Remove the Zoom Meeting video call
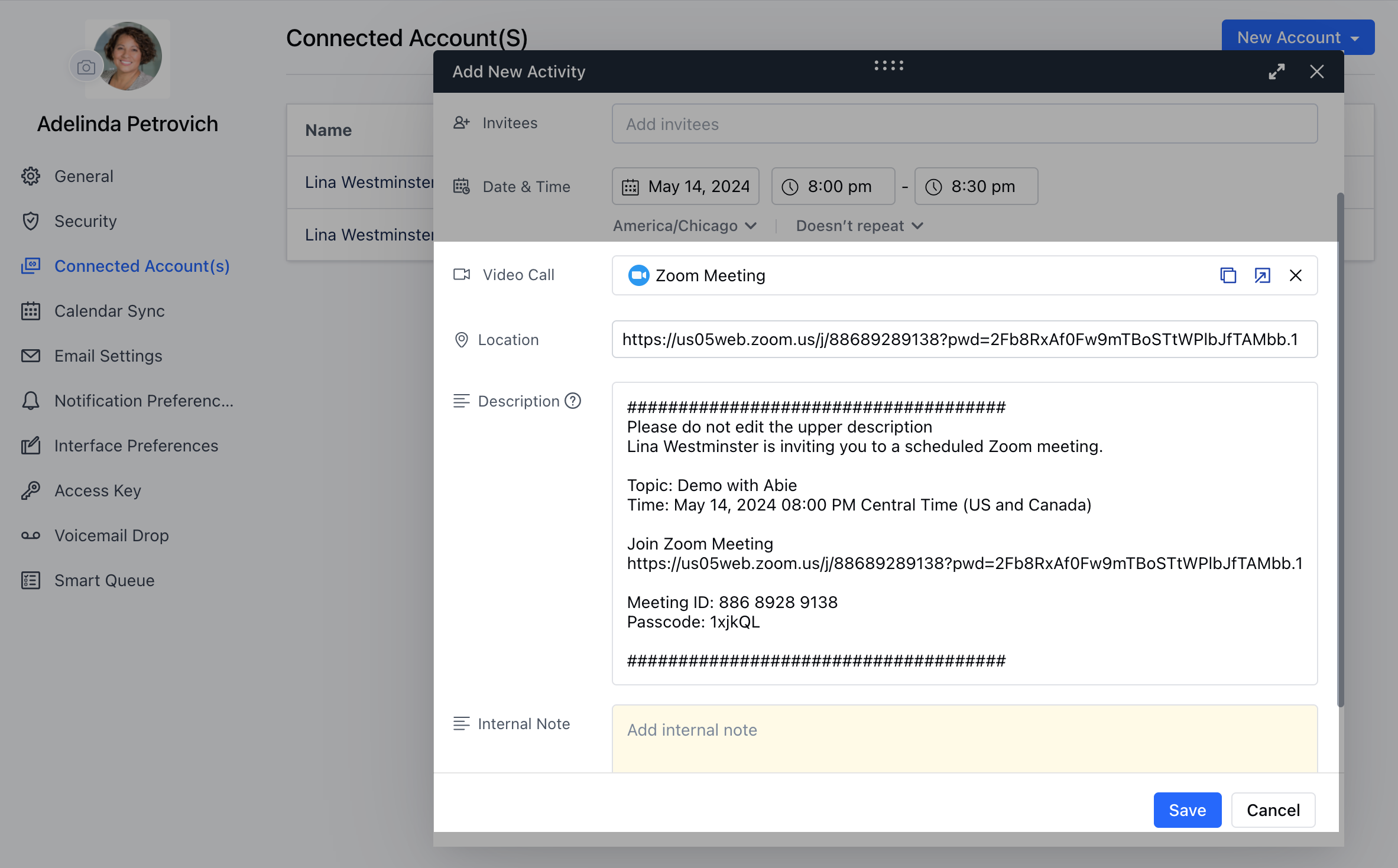 click(x=1296, y=275)
